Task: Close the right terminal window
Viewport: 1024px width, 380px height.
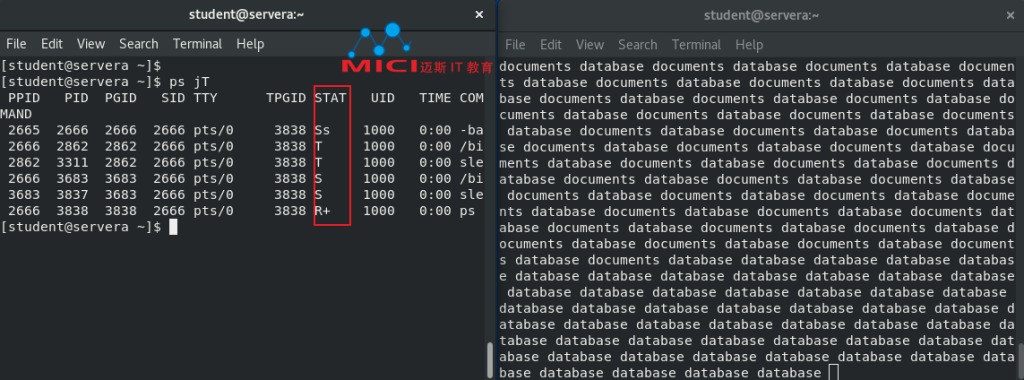Action: [x=1010, y=15]
